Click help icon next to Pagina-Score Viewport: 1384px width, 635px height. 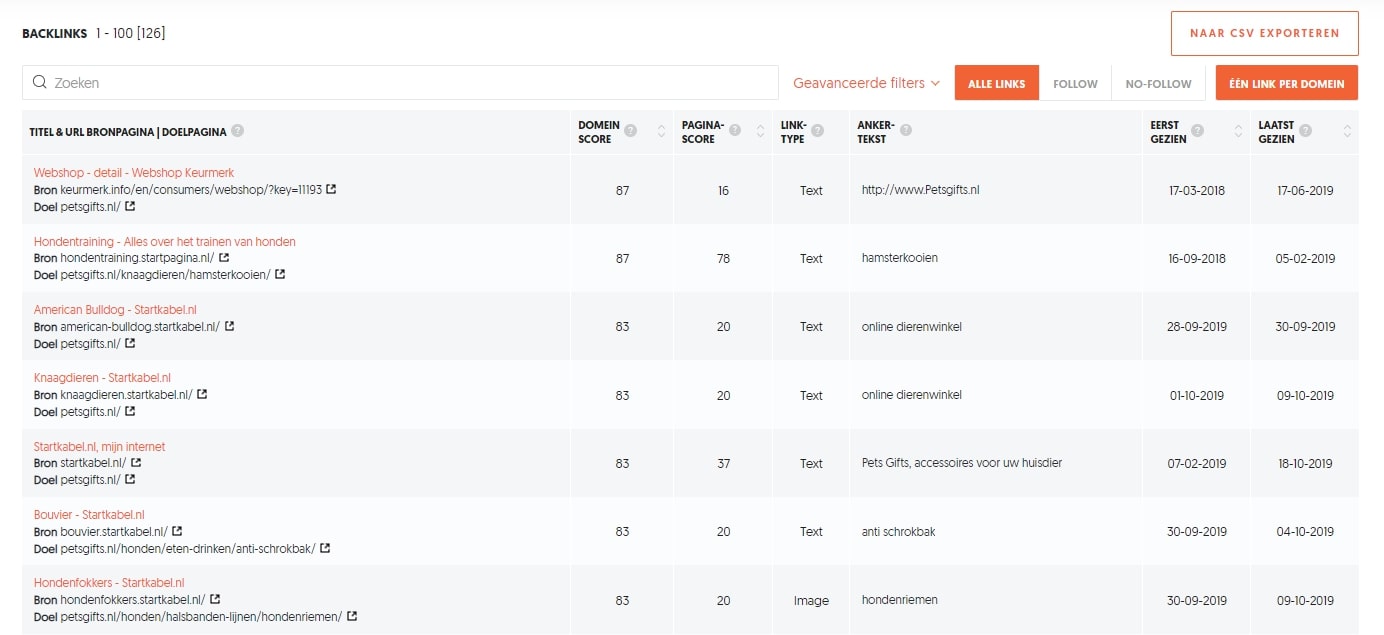point(735,131)
